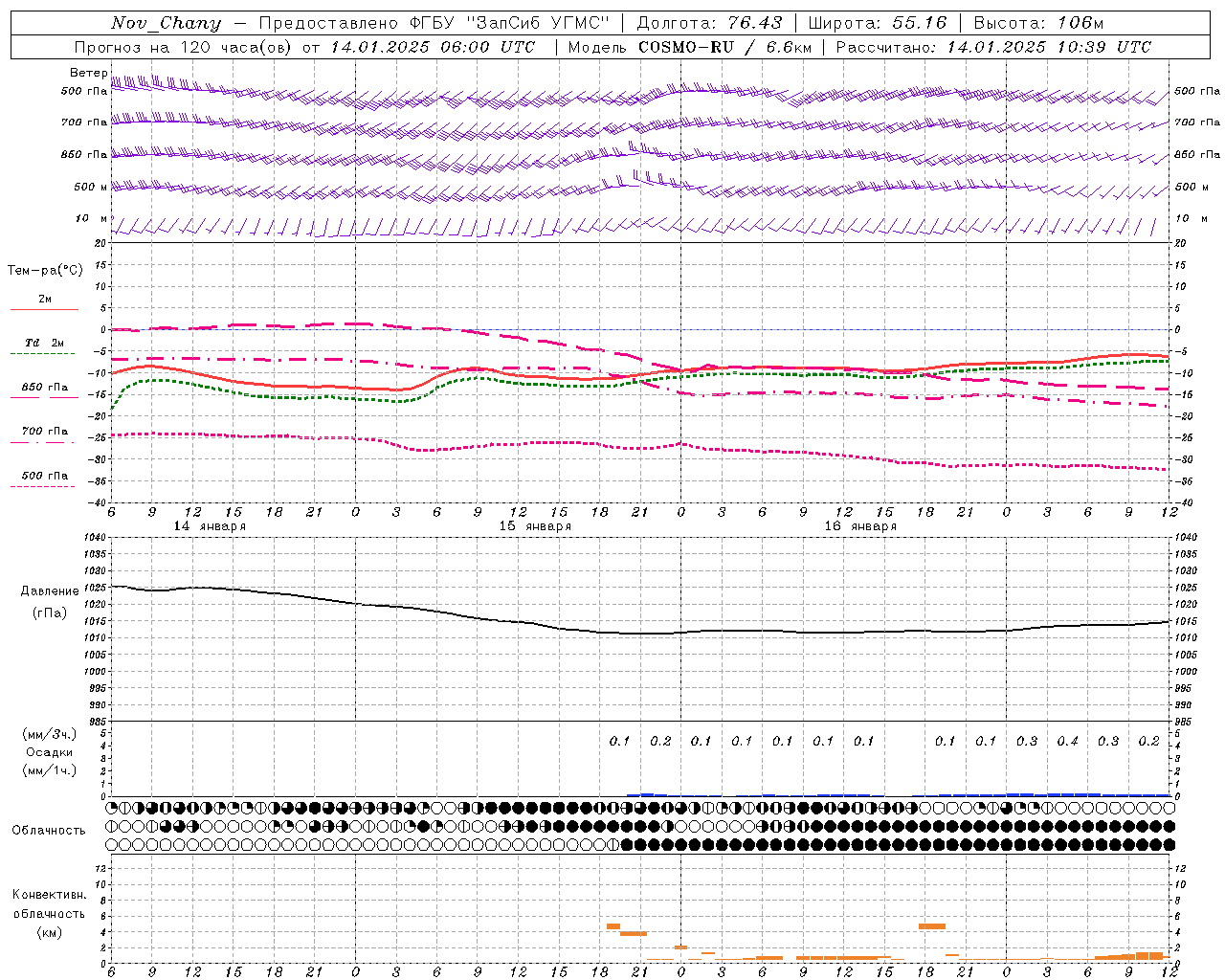
Task: Click the Тем-ра(°C) axis label
Action: pyautogui.click(x=45, y=271)
